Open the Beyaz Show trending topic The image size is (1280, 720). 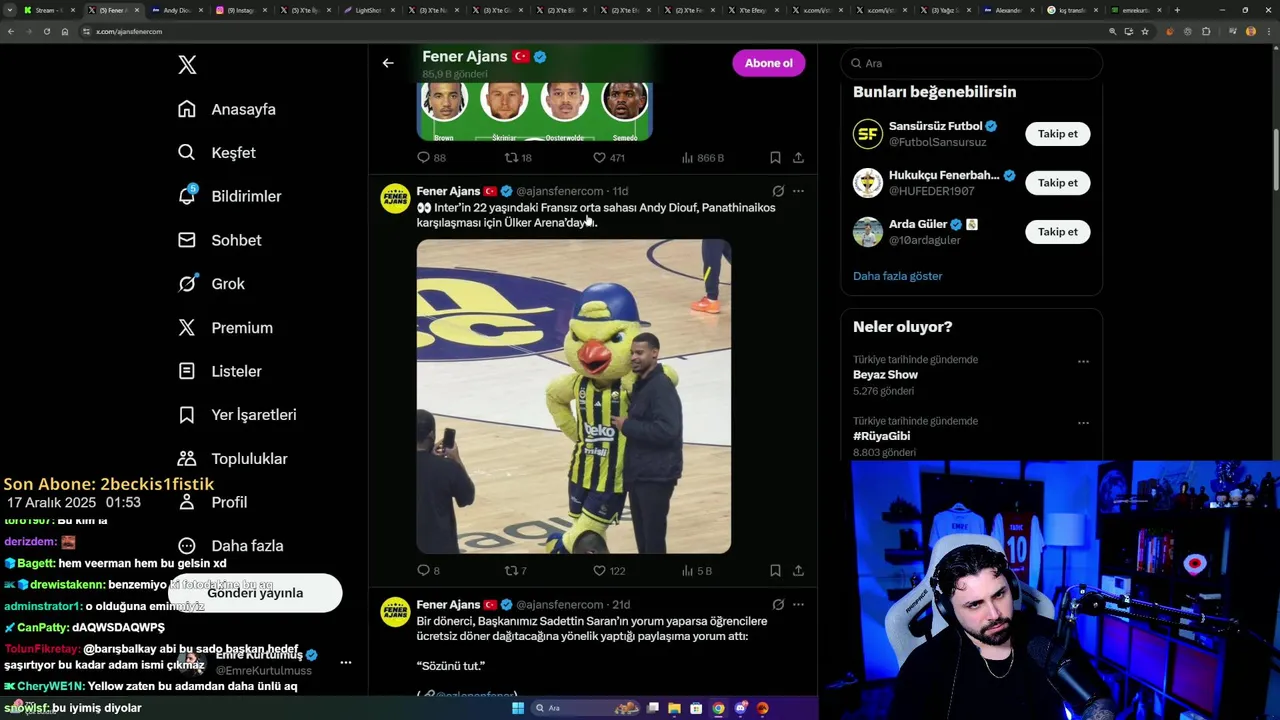885,375
